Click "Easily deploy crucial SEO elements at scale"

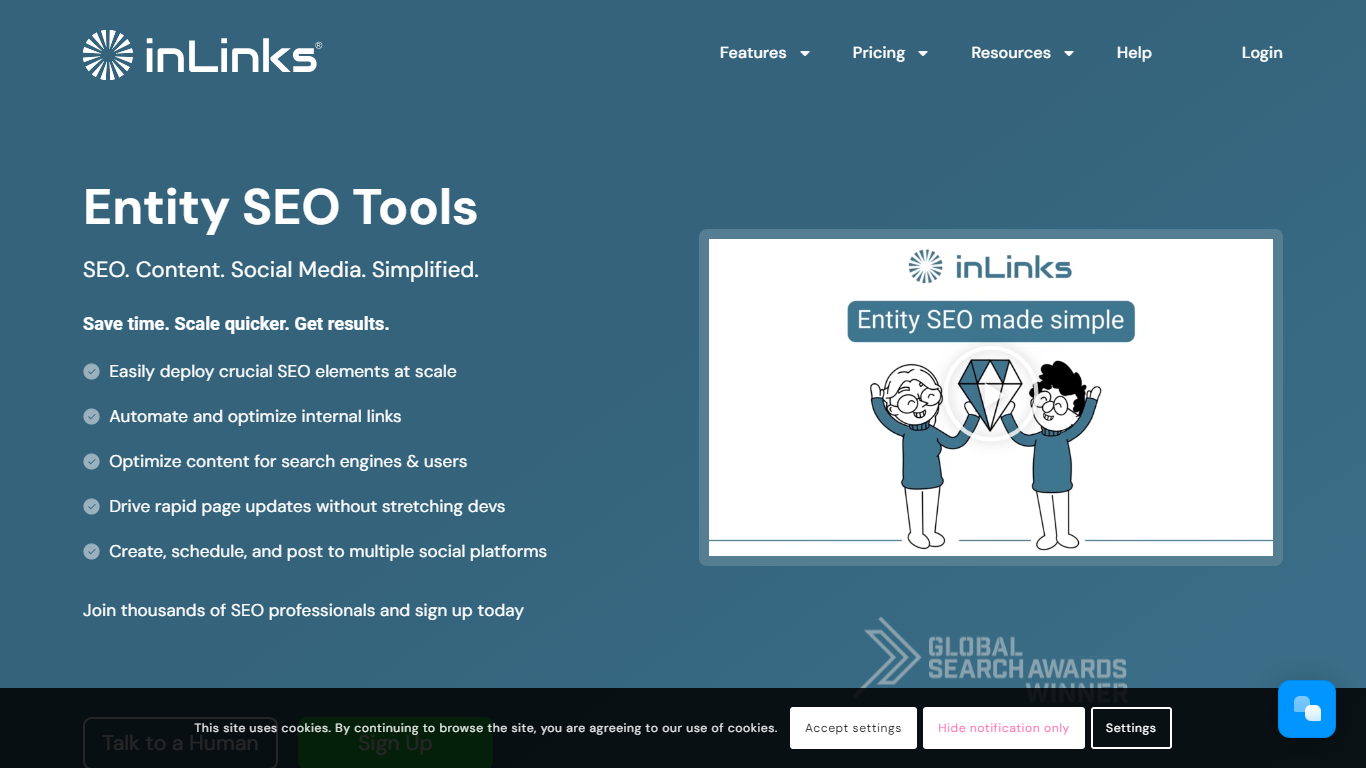click(x=283, y=371)
